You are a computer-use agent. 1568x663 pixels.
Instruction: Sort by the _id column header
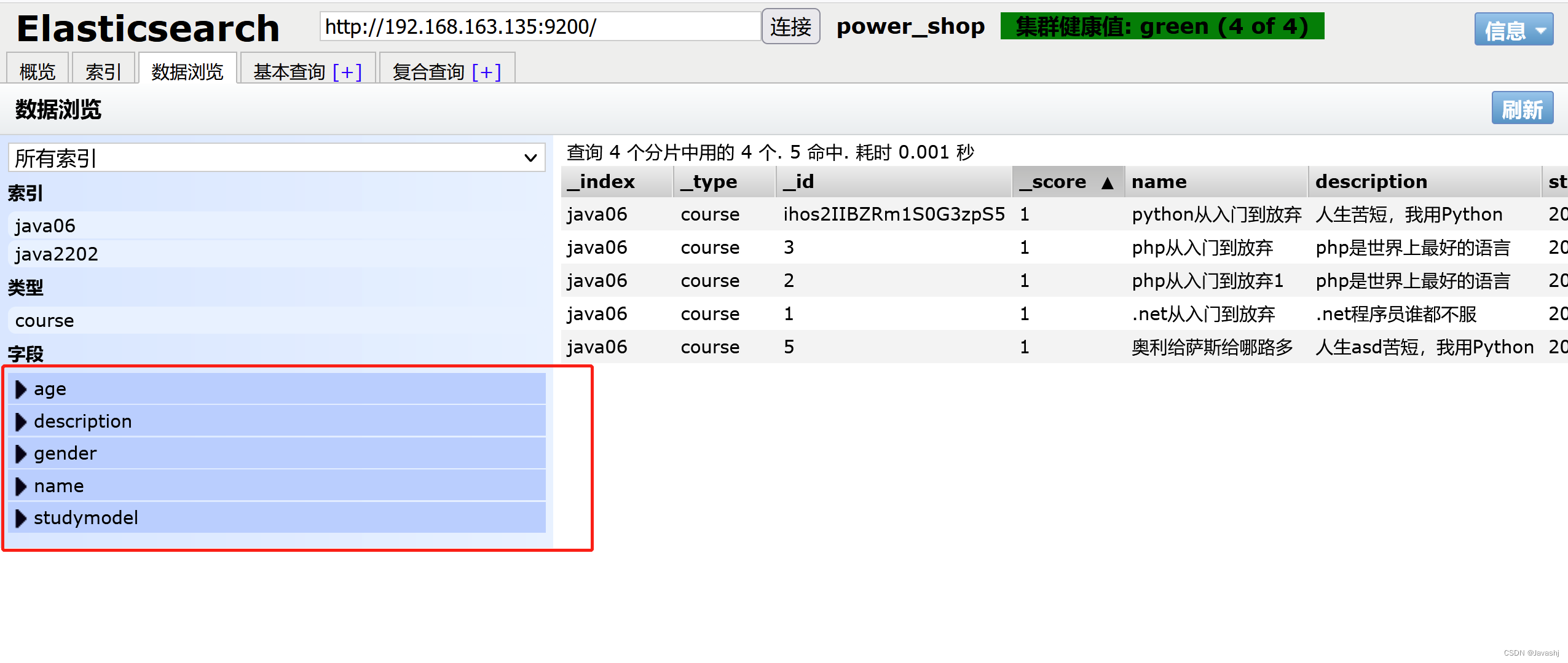894,182
